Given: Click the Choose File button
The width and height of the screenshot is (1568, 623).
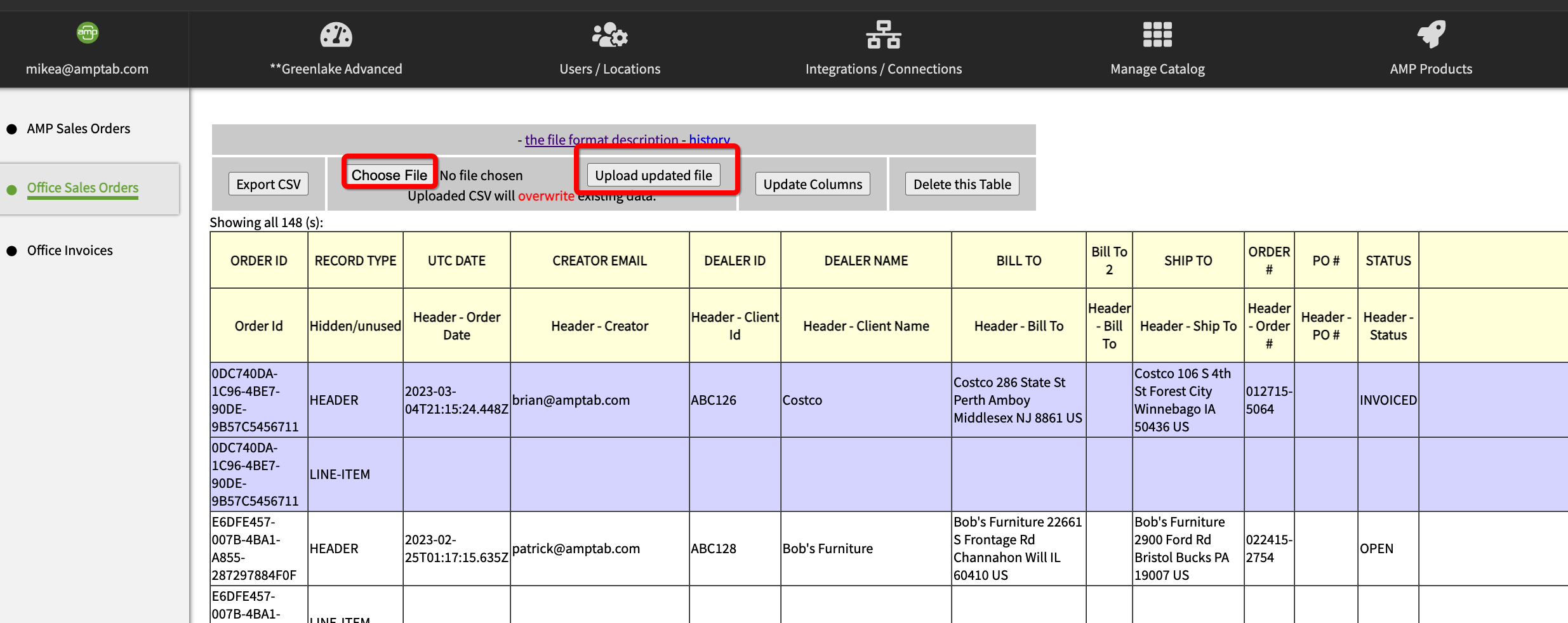Looking at the screenshot, I should [x=389, y=175].
